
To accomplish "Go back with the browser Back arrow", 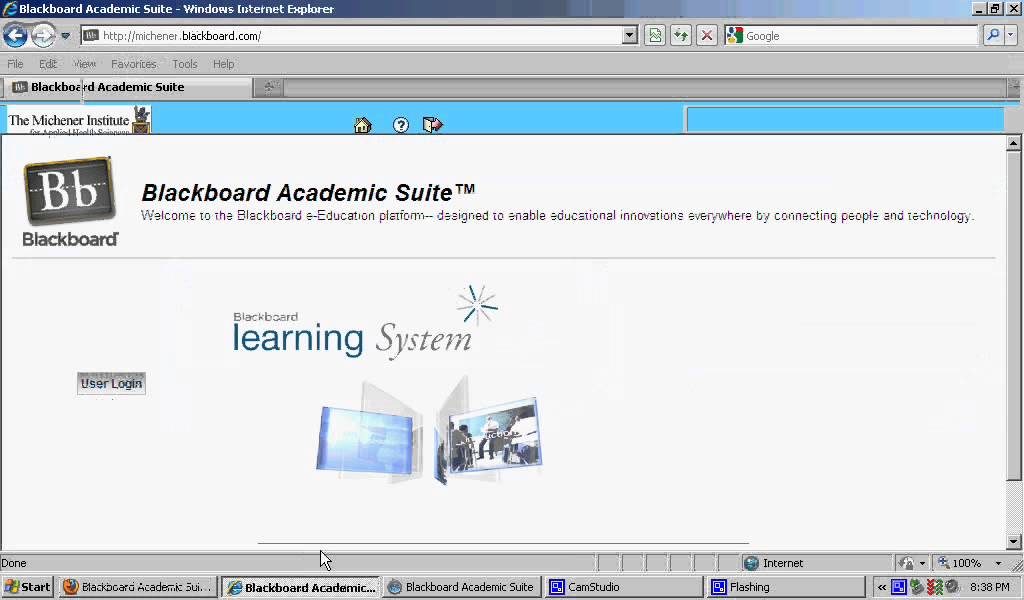I will pyautogui.click(x=15, y=35).
